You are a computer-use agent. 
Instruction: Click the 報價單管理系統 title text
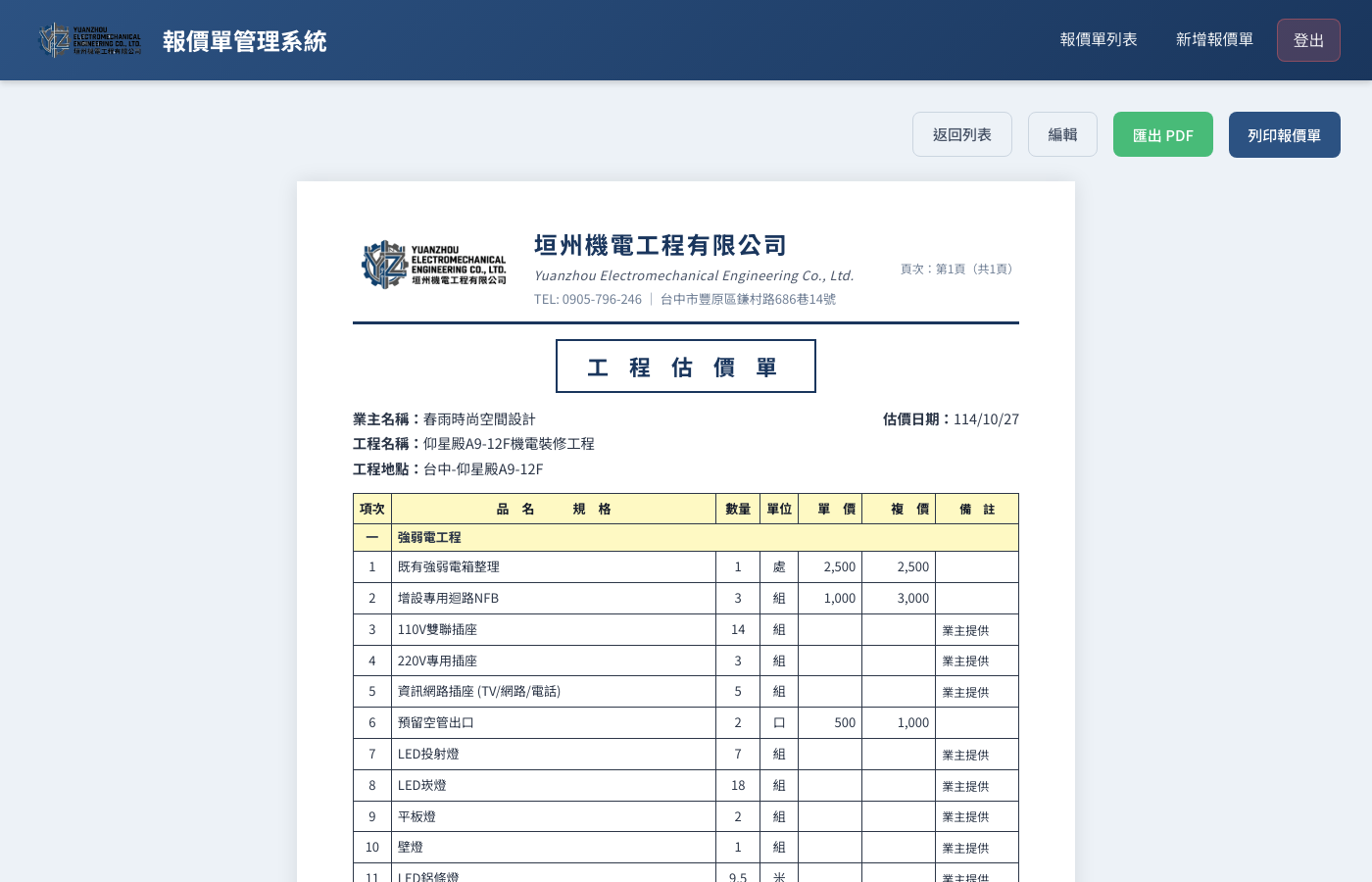coord(245,41)
